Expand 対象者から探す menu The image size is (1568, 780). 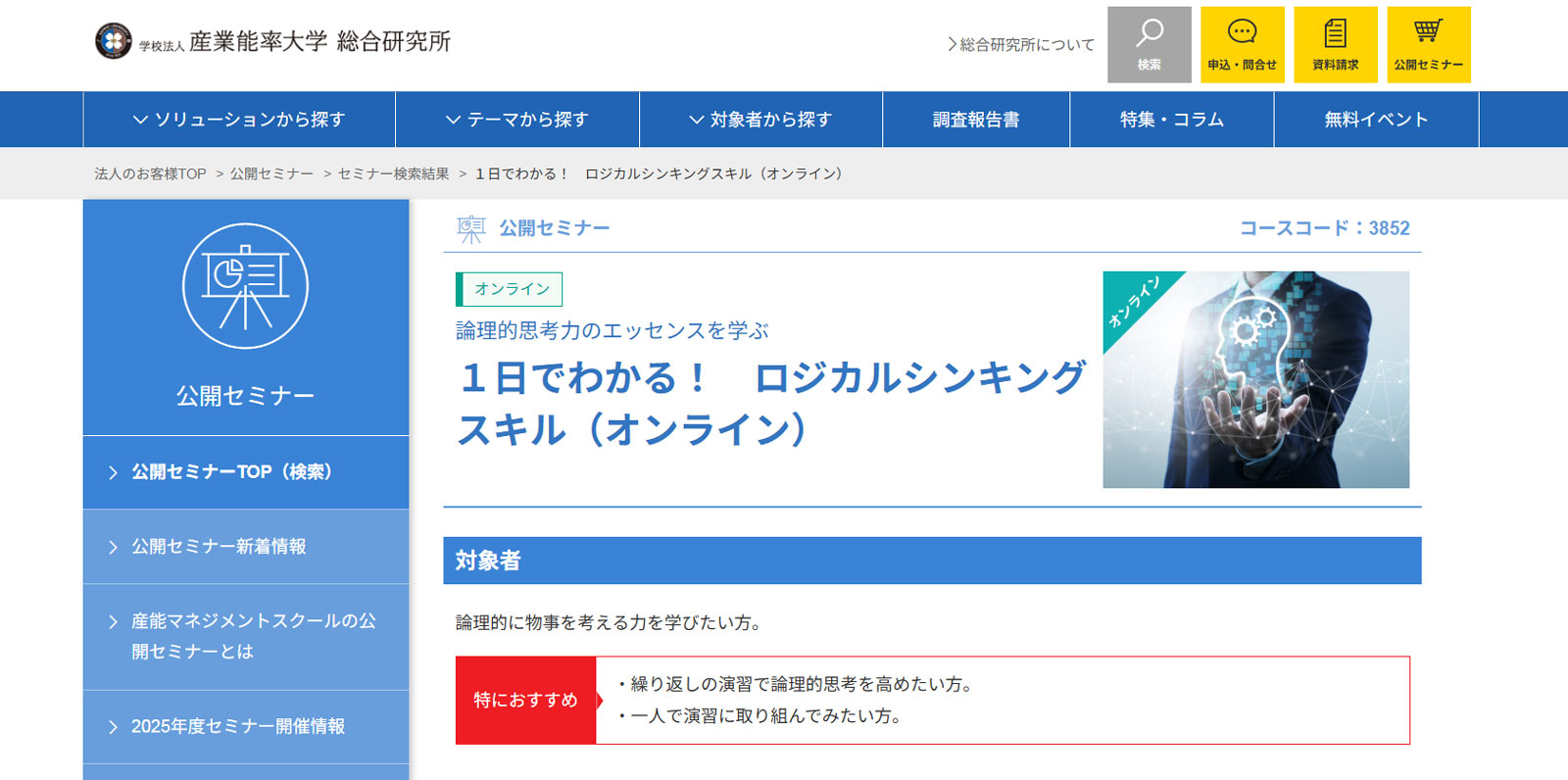coord(760,120)
